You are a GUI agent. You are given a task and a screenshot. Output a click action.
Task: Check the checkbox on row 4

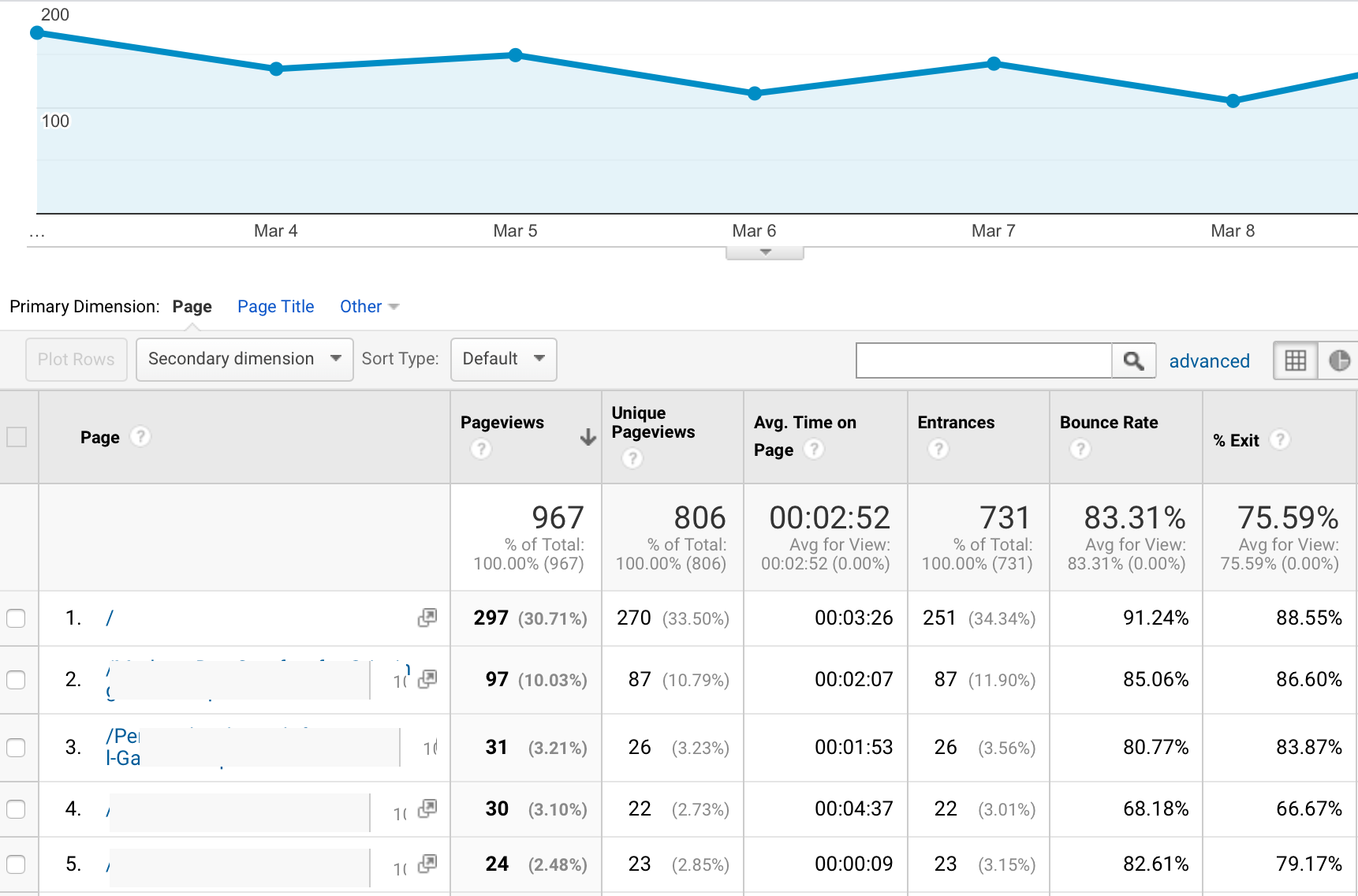[x=17, y=809]
